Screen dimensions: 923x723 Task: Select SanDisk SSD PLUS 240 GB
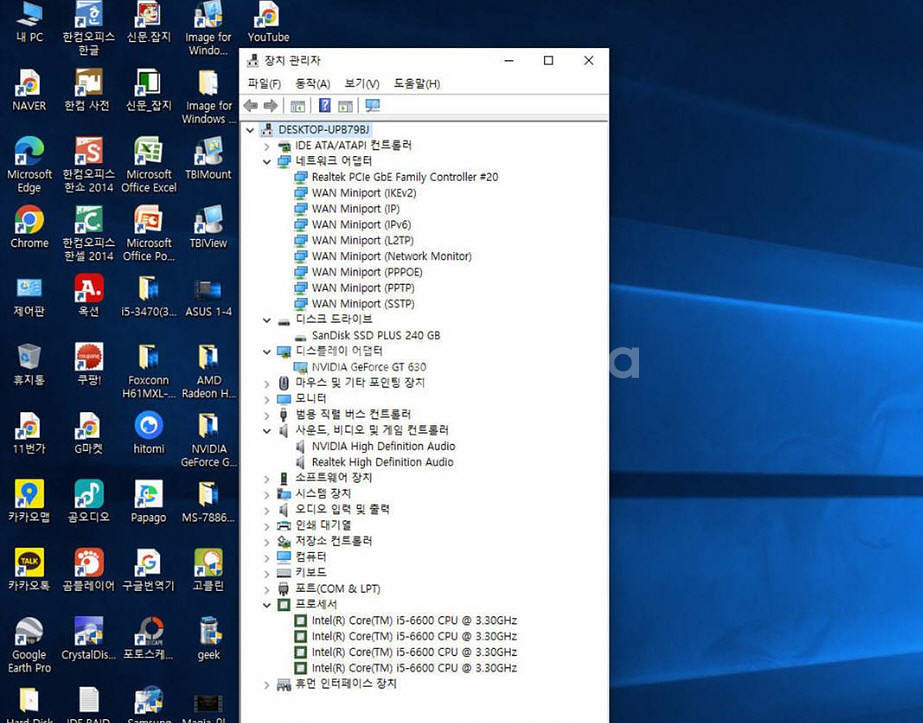click(376, 335)
